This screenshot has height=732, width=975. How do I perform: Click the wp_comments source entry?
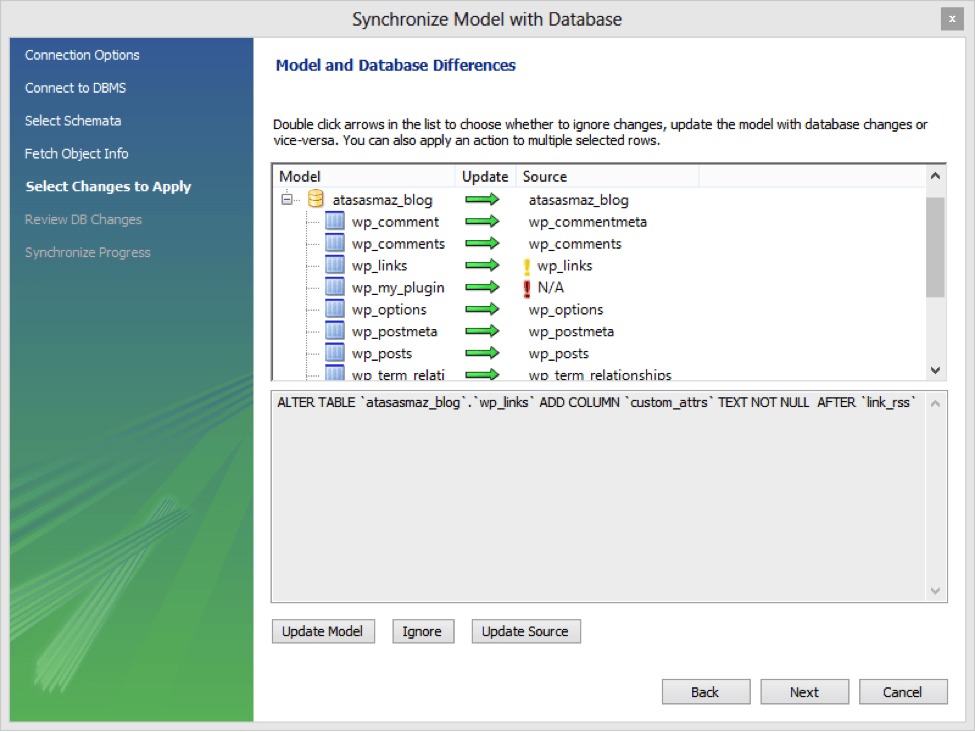575,244
